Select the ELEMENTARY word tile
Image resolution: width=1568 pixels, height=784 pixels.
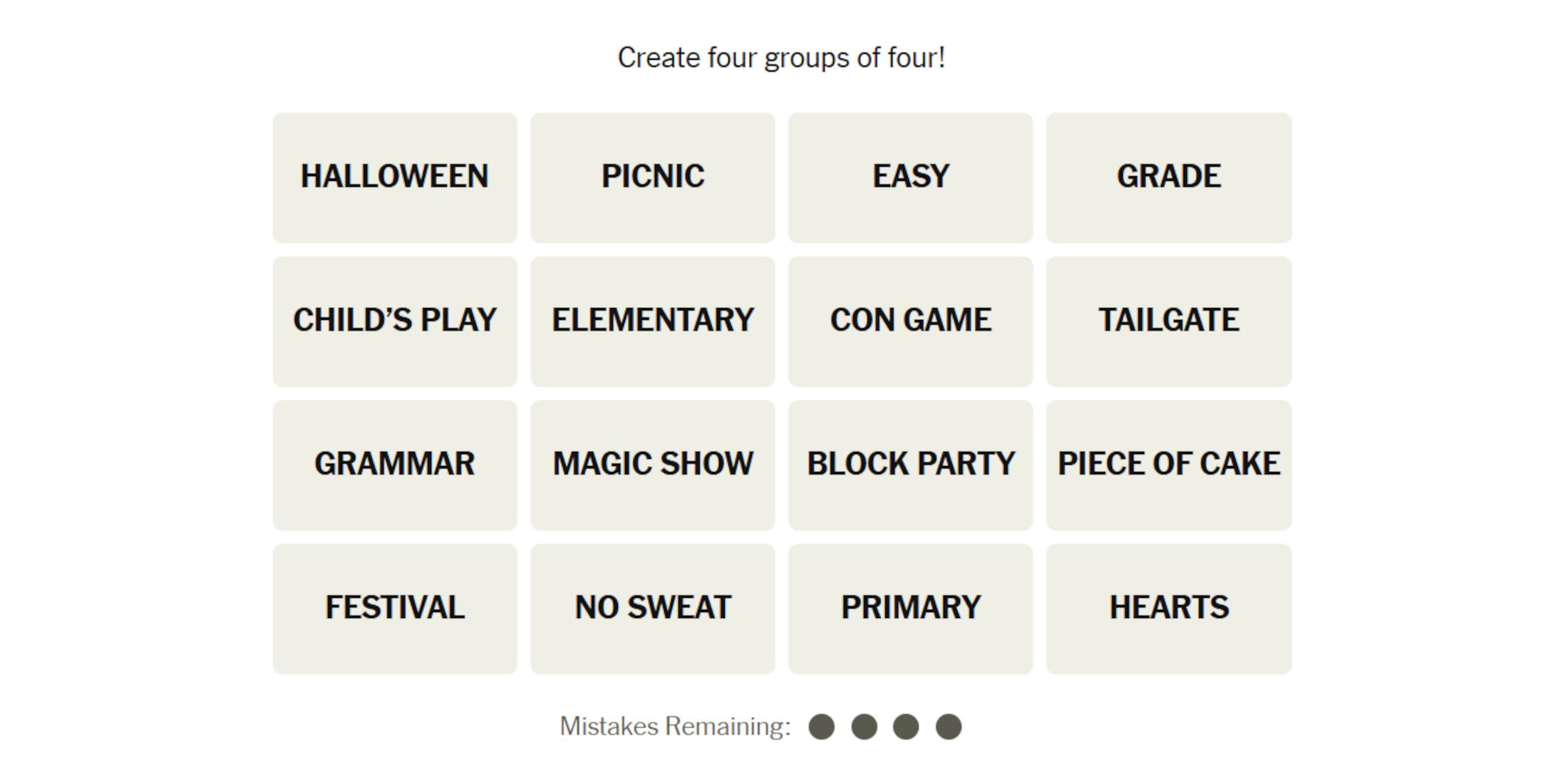coord(653,321)
